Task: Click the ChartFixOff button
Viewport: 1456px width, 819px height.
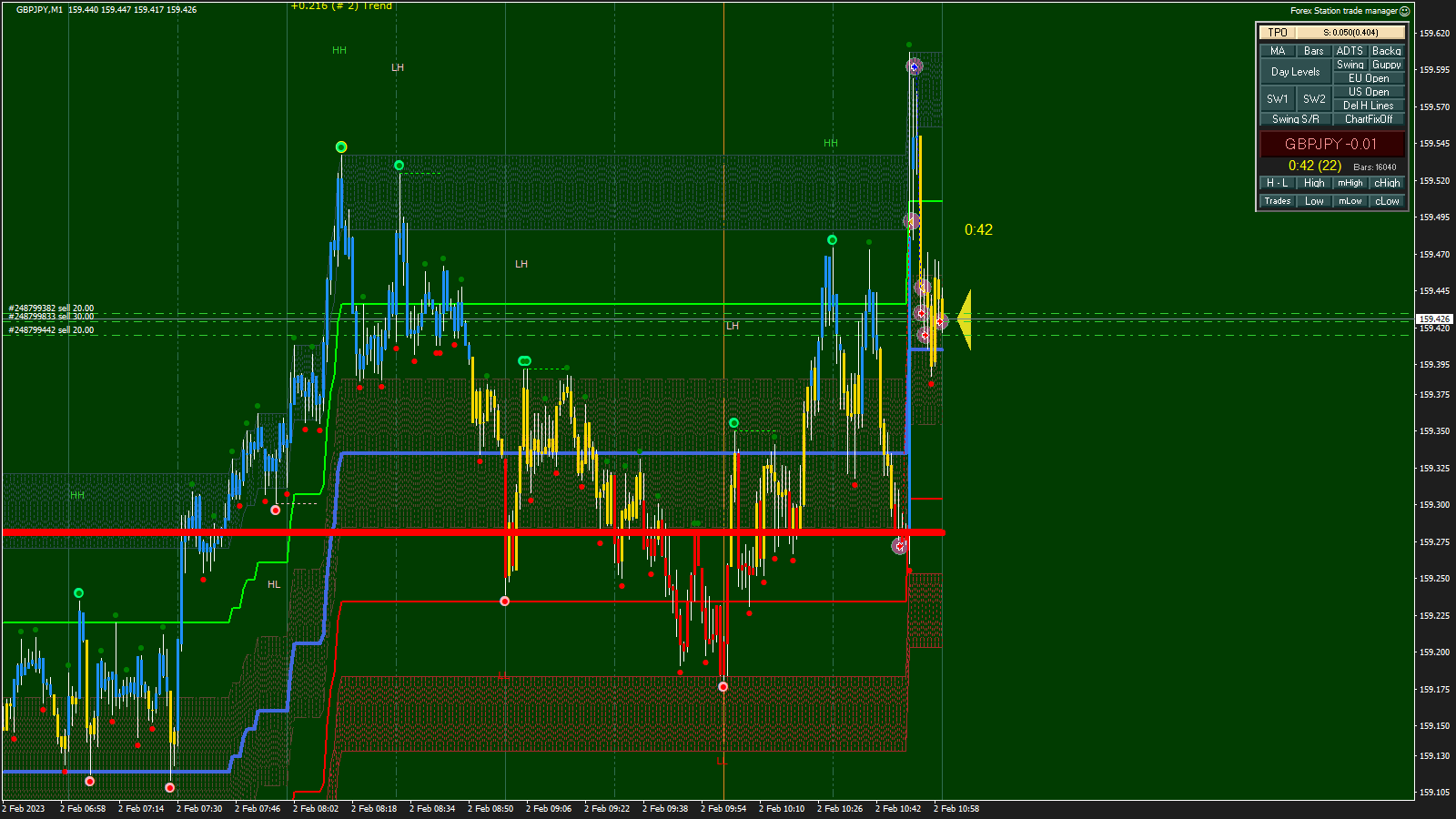Action: (1369, 119)
